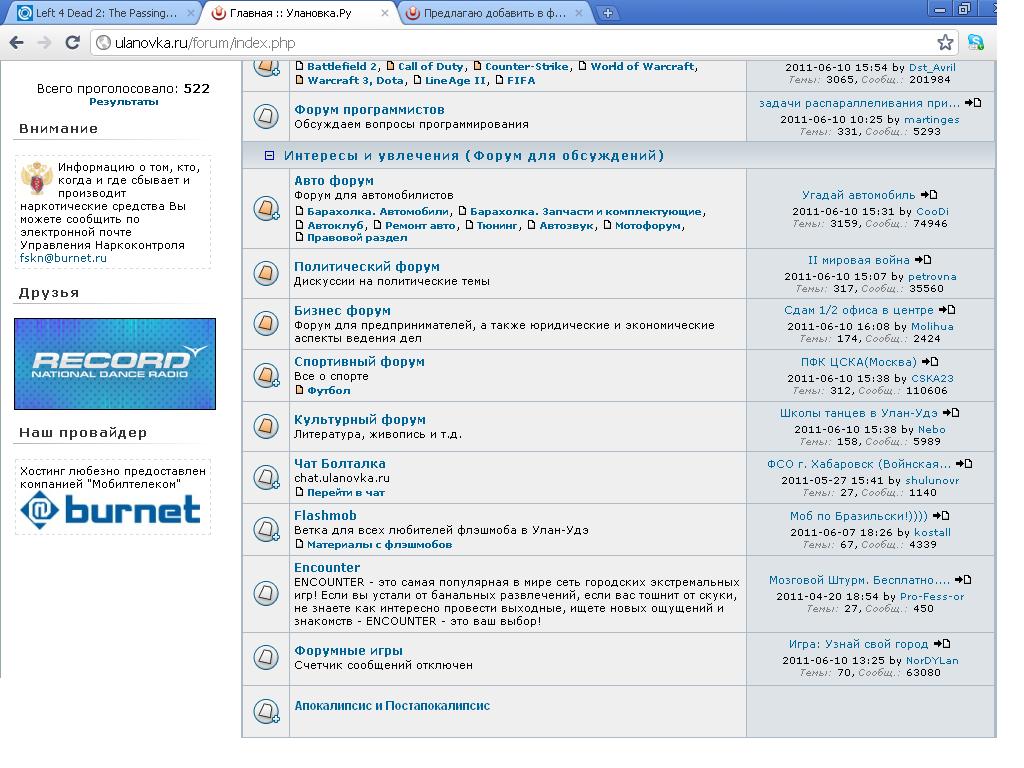Click the address bar URL field
The image size is (1024, 768).
tap(500, 43)
